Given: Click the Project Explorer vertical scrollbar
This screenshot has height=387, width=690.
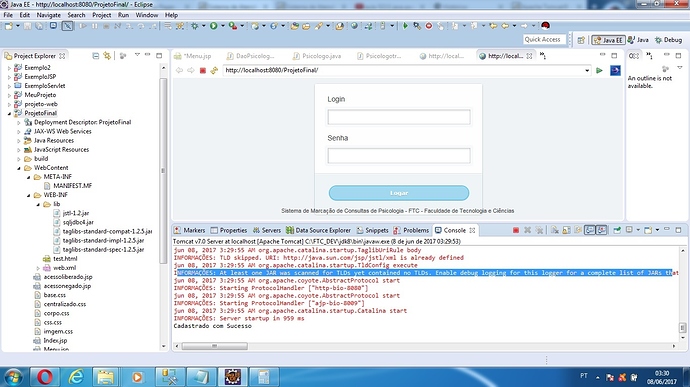Looking at the screenshot, I should [163, 171].
